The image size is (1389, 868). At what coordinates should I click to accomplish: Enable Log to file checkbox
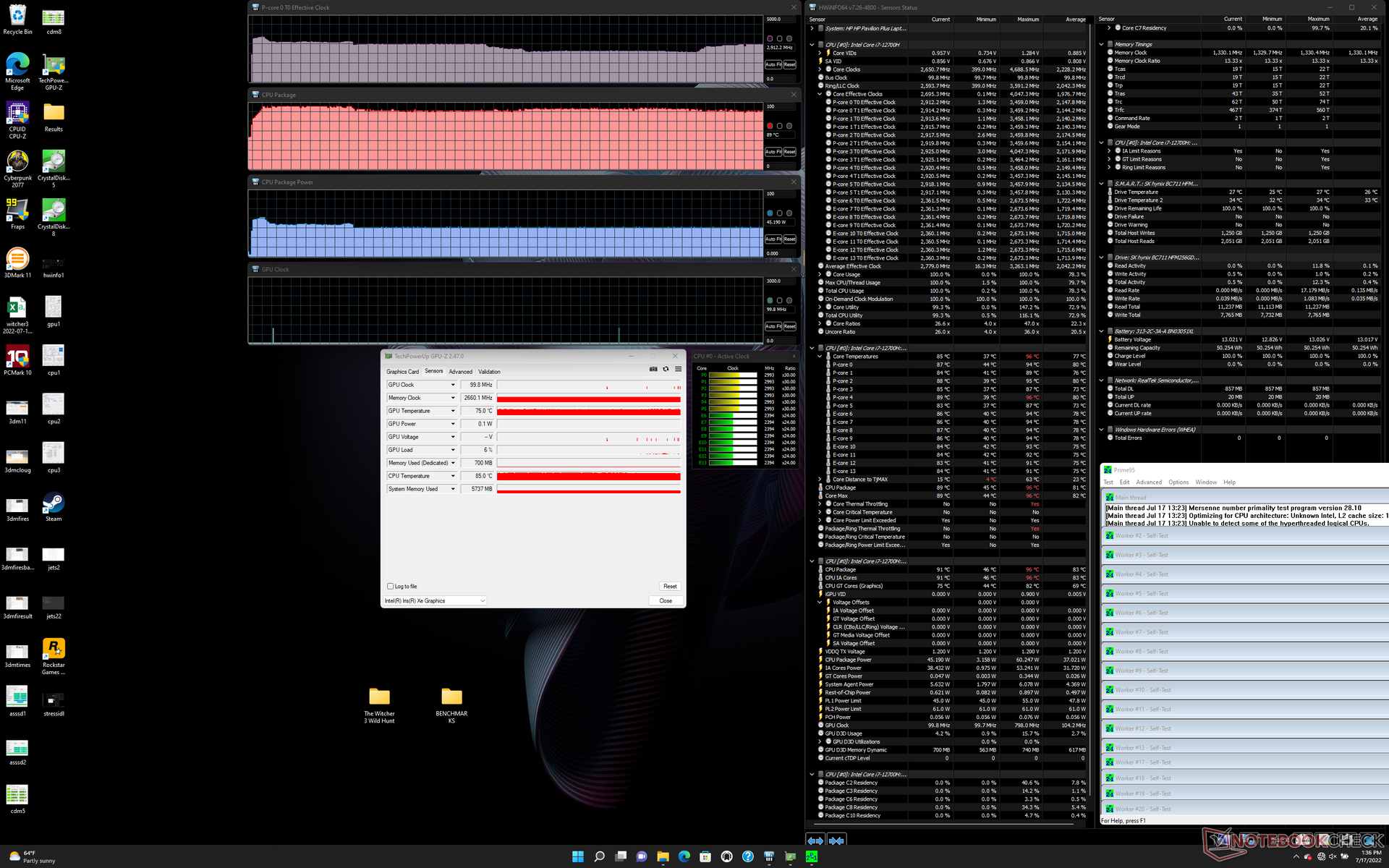click(x=391, y=587)
